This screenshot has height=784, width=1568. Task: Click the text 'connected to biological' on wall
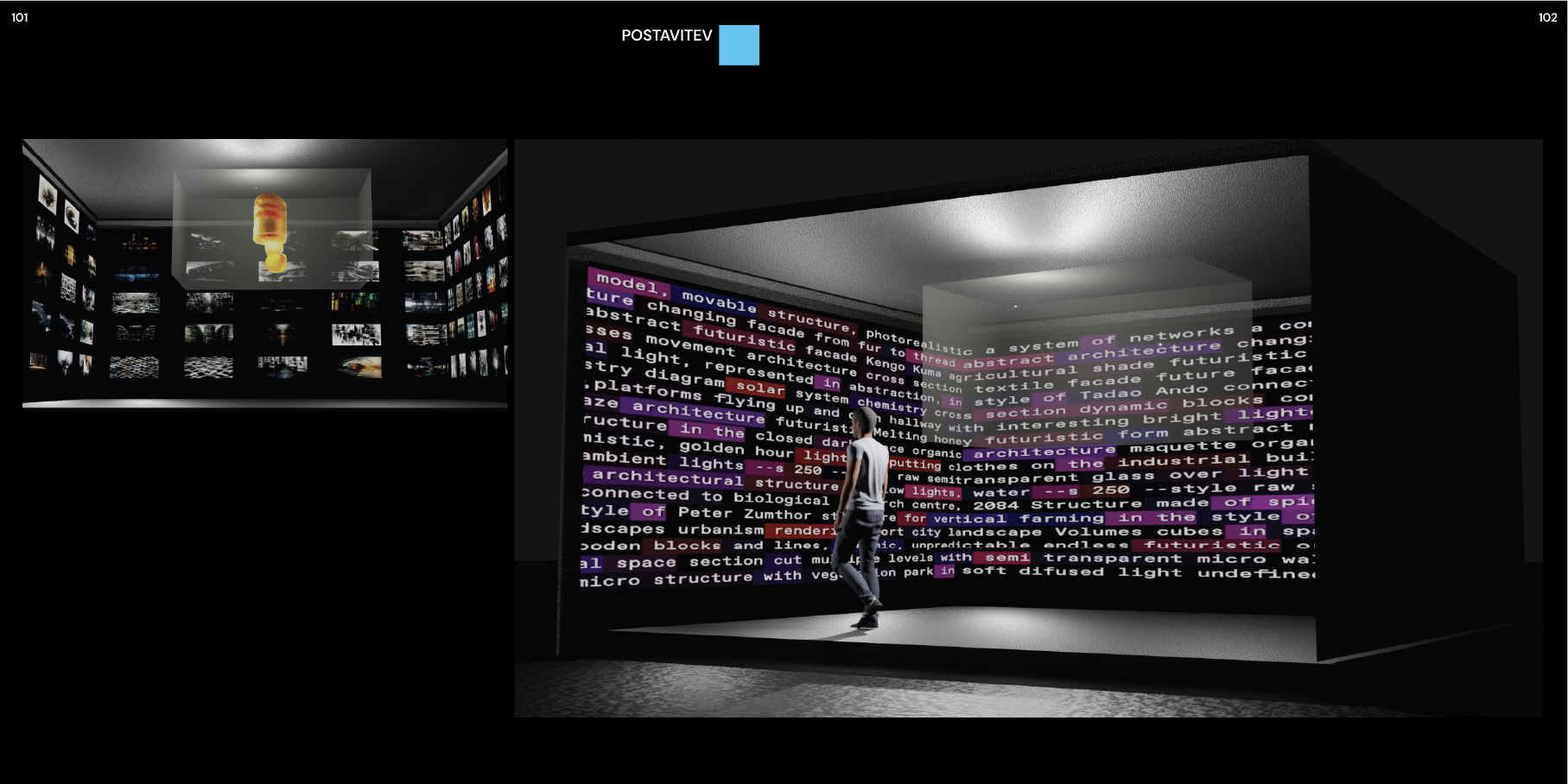[x=706, y=496]
